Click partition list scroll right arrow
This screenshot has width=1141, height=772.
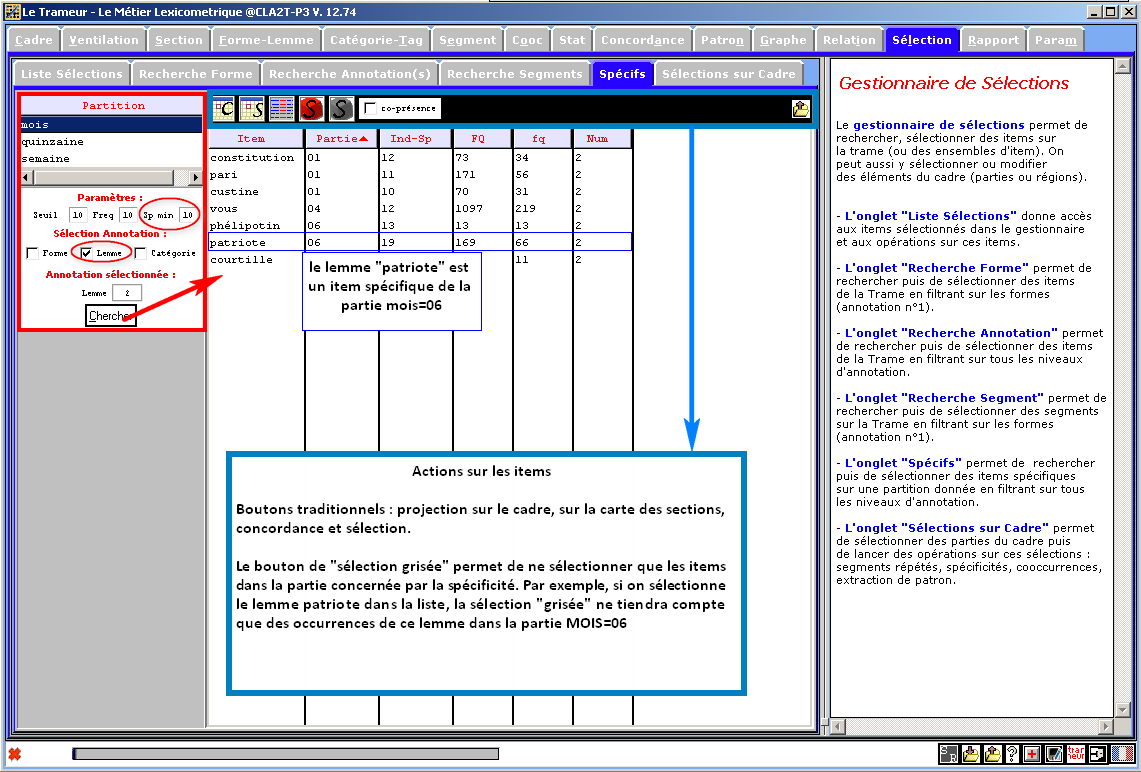(195, 177)
